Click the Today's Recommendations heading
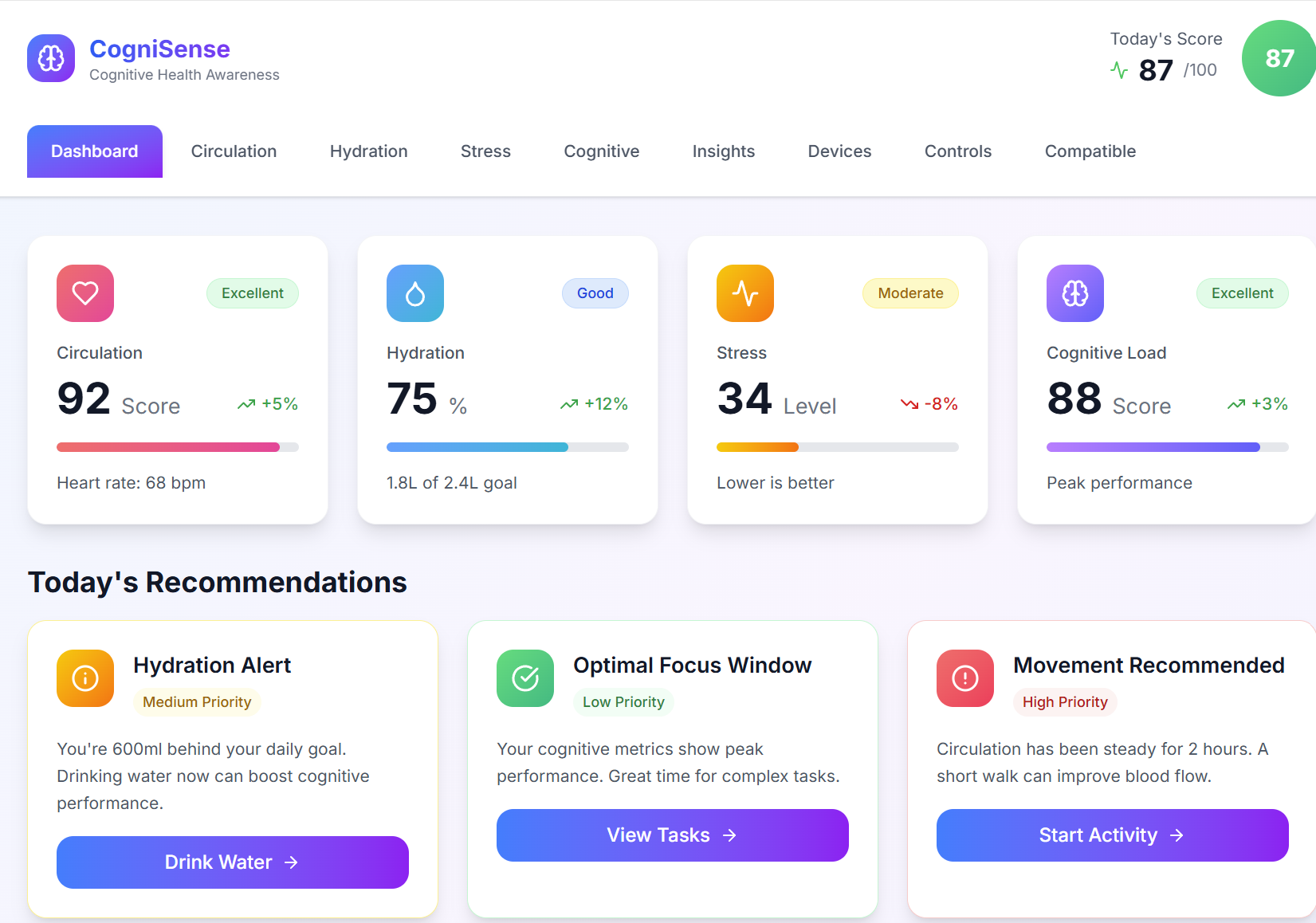1316x923 pixels. click(218, 583)
